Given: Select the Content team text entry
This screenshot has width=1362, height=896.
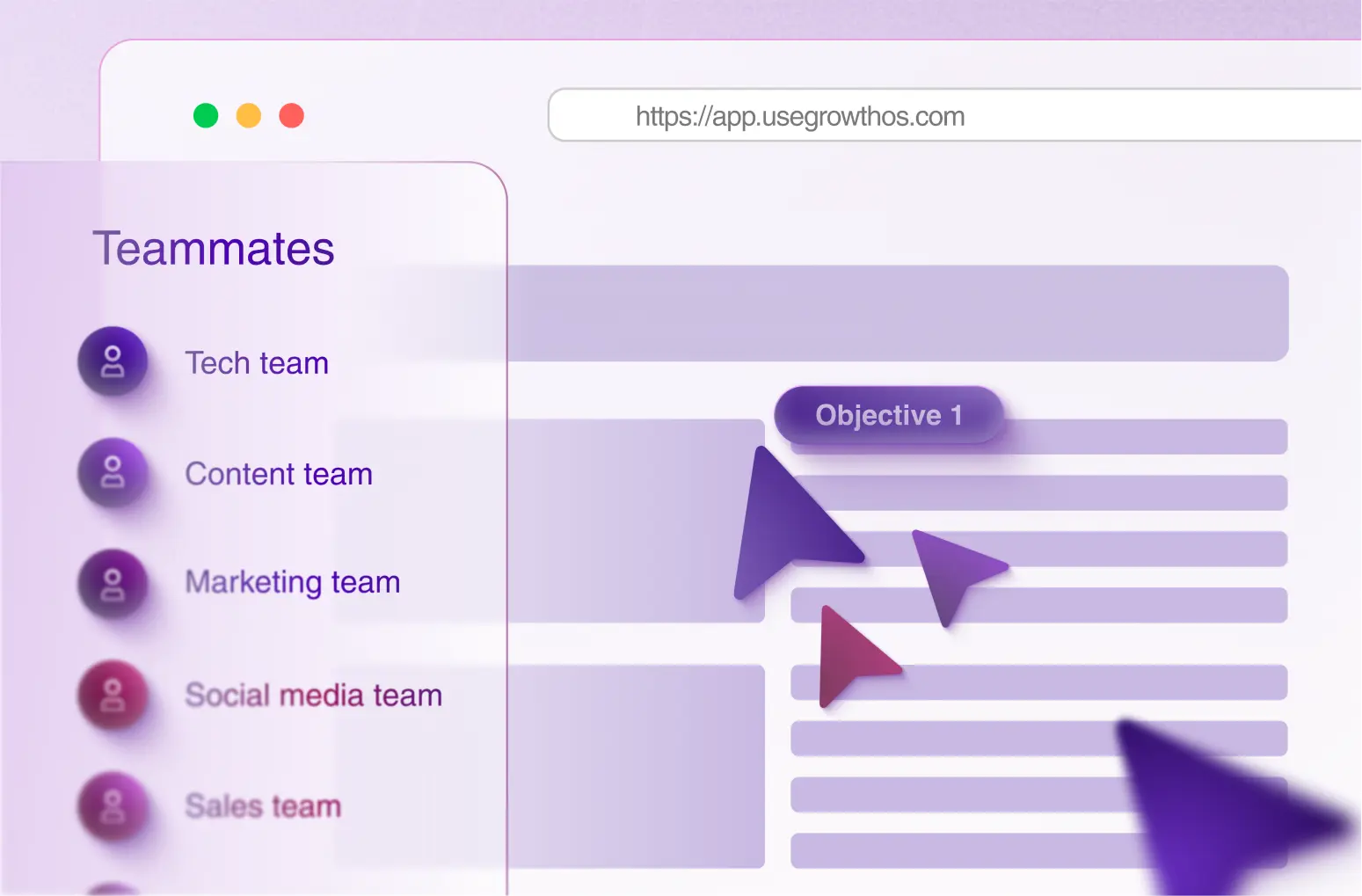Looking at the screenshot, I should (x=279, y=474).
